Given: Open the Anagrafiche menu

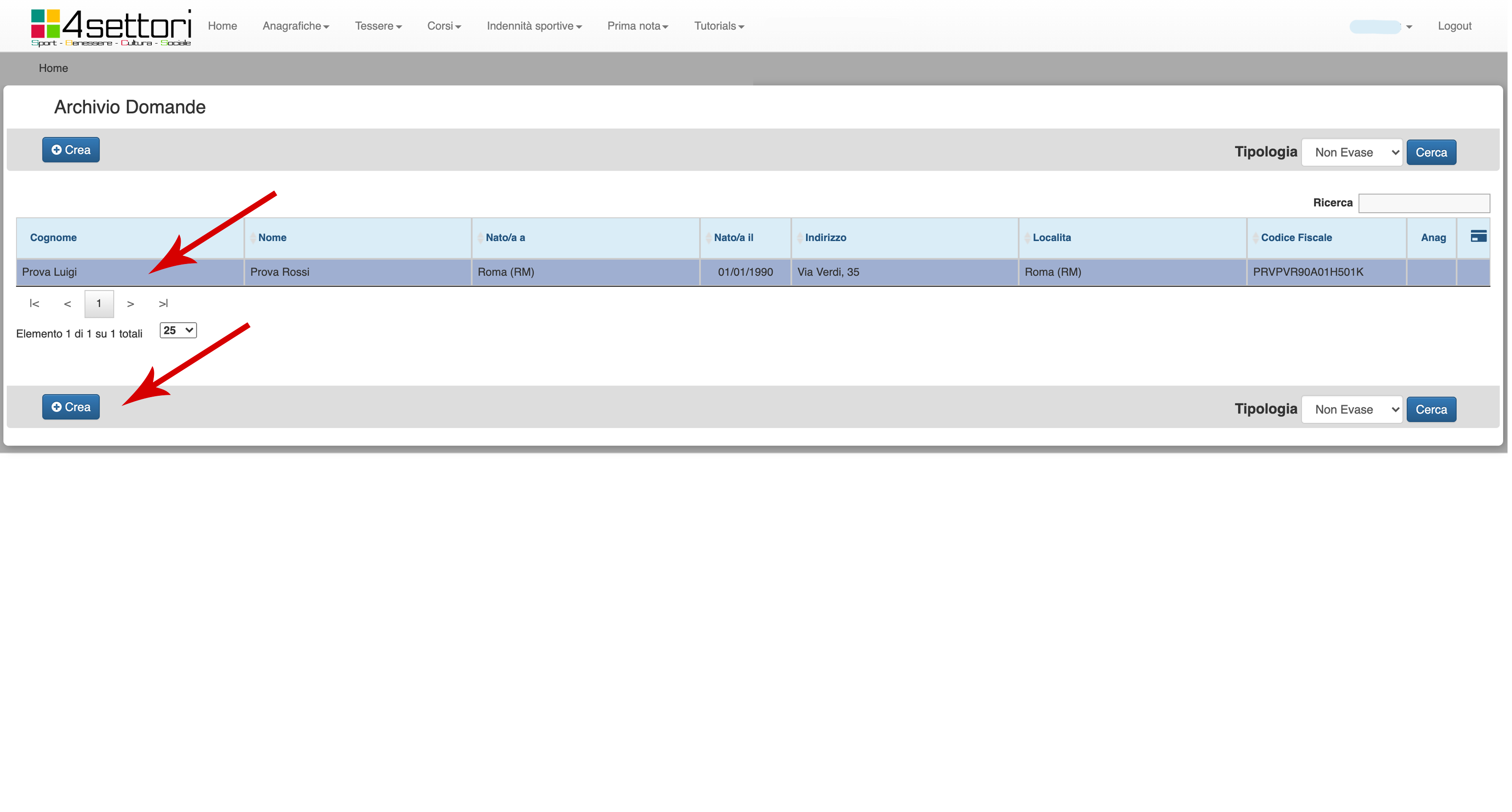Looking at the screenshot, I should click(295, 26).
